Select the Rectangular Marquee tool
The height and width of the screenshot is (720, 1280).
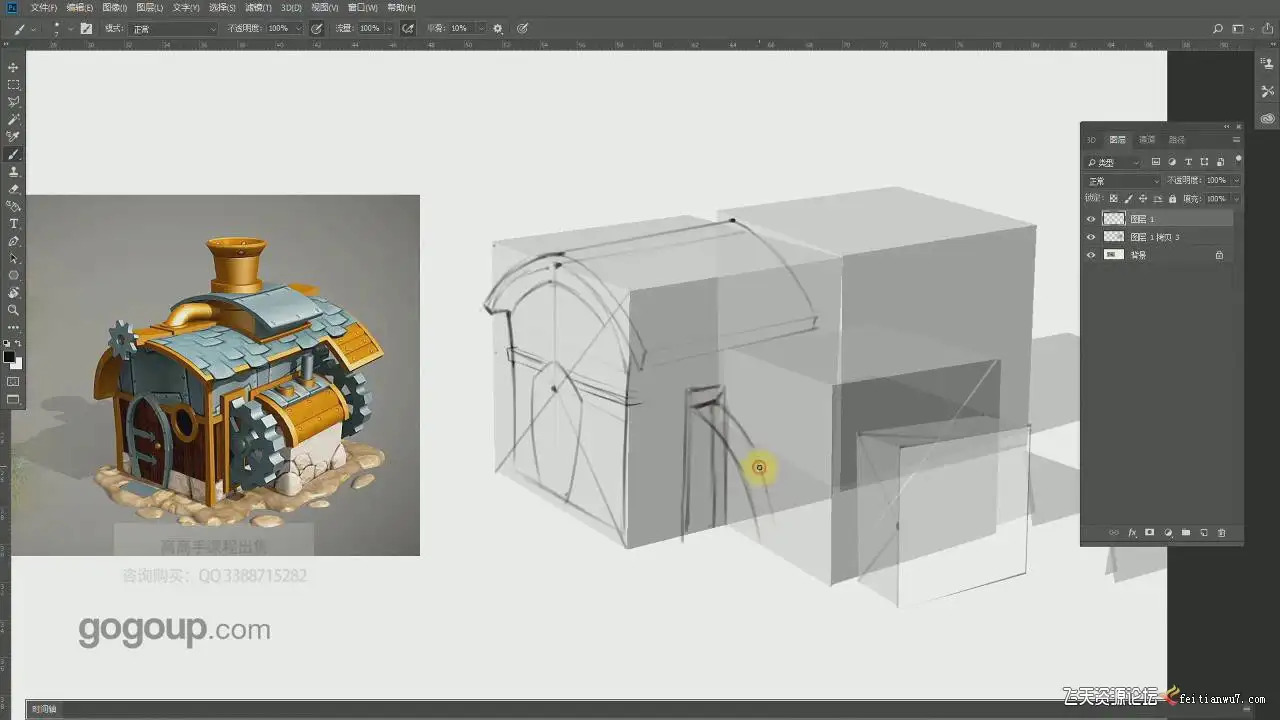[14, 85]
